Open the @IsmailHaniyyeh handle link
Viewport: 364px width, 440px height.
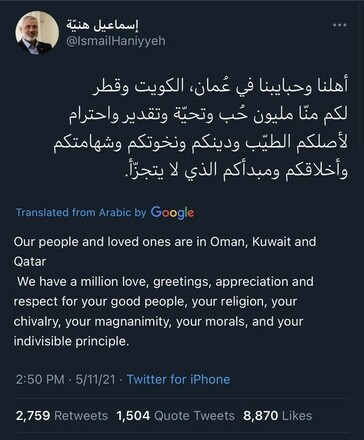point(116,41)
